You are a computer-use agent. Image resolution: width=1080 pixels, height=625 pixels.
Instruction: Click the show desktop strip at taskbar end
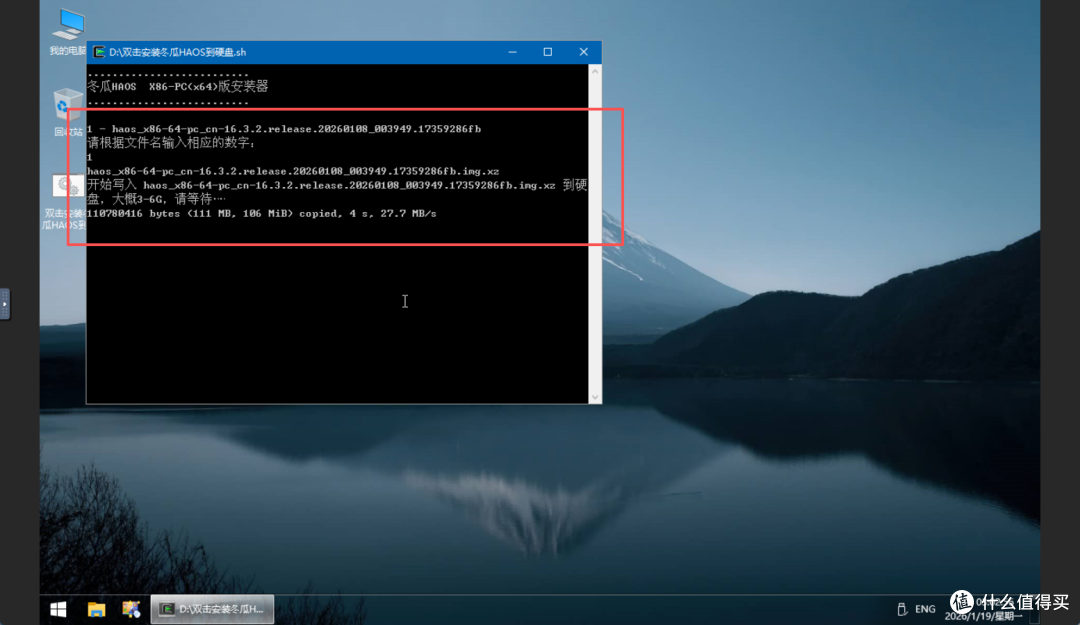1035,609
